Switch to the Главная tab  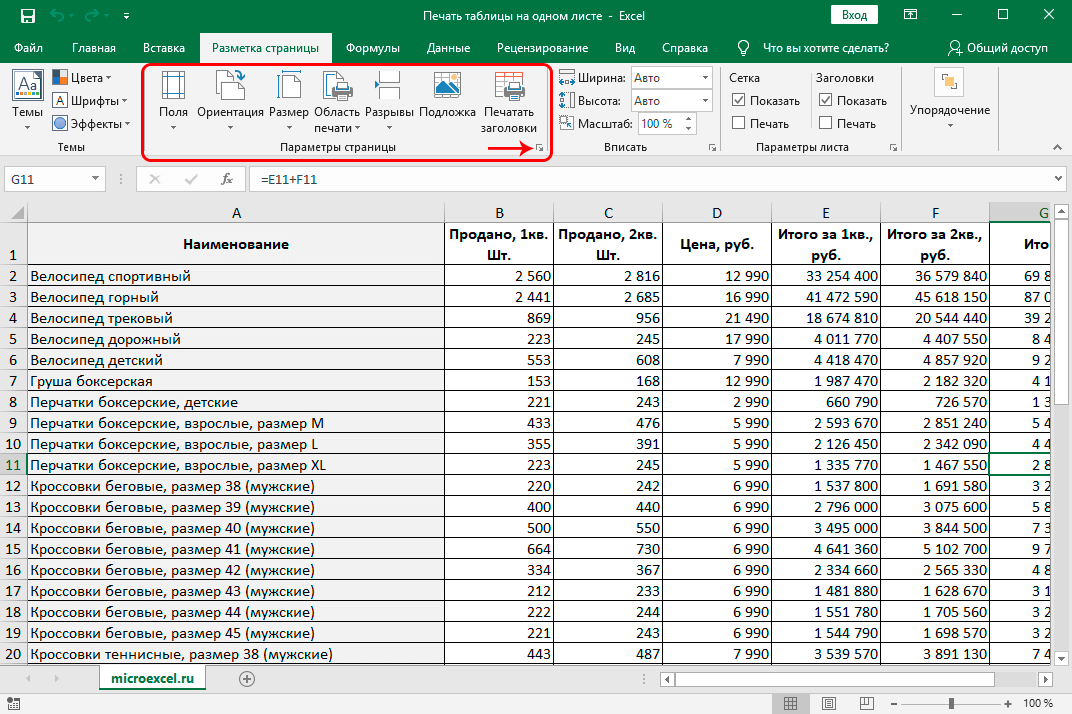[x=94, y=48]
